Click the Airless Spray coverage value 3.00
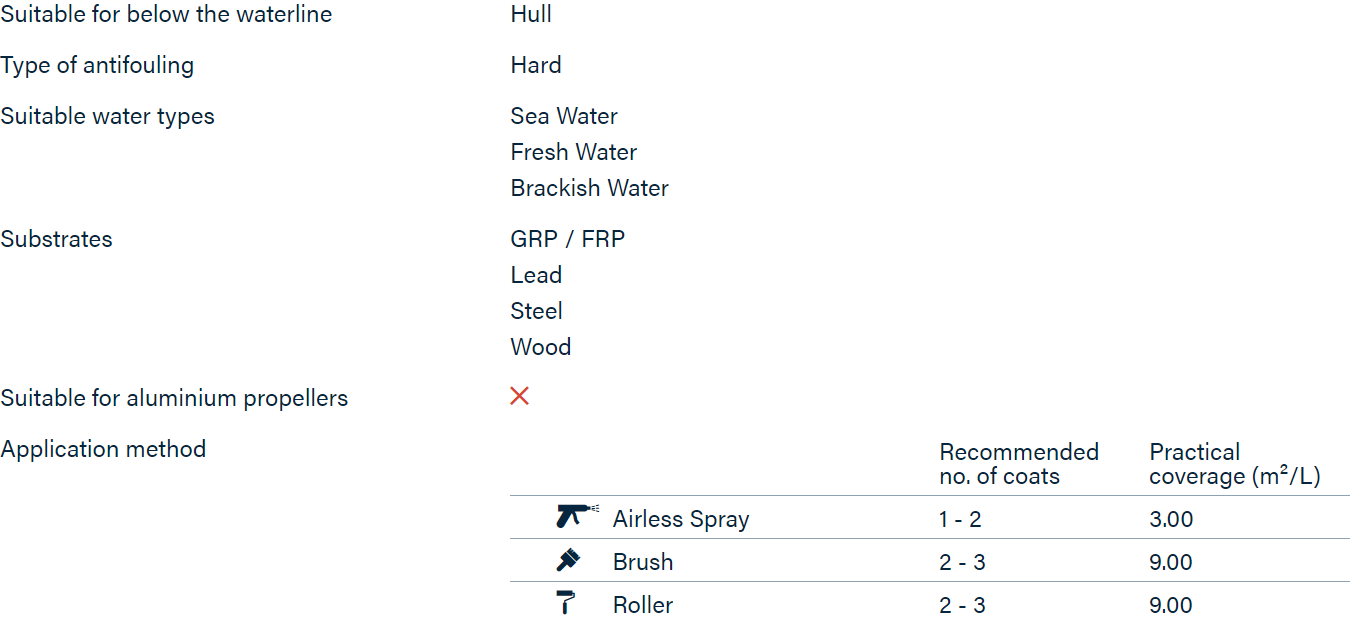Image resolution: width=1350 pixels, height=620 pixels. (x=1171, y=519)
